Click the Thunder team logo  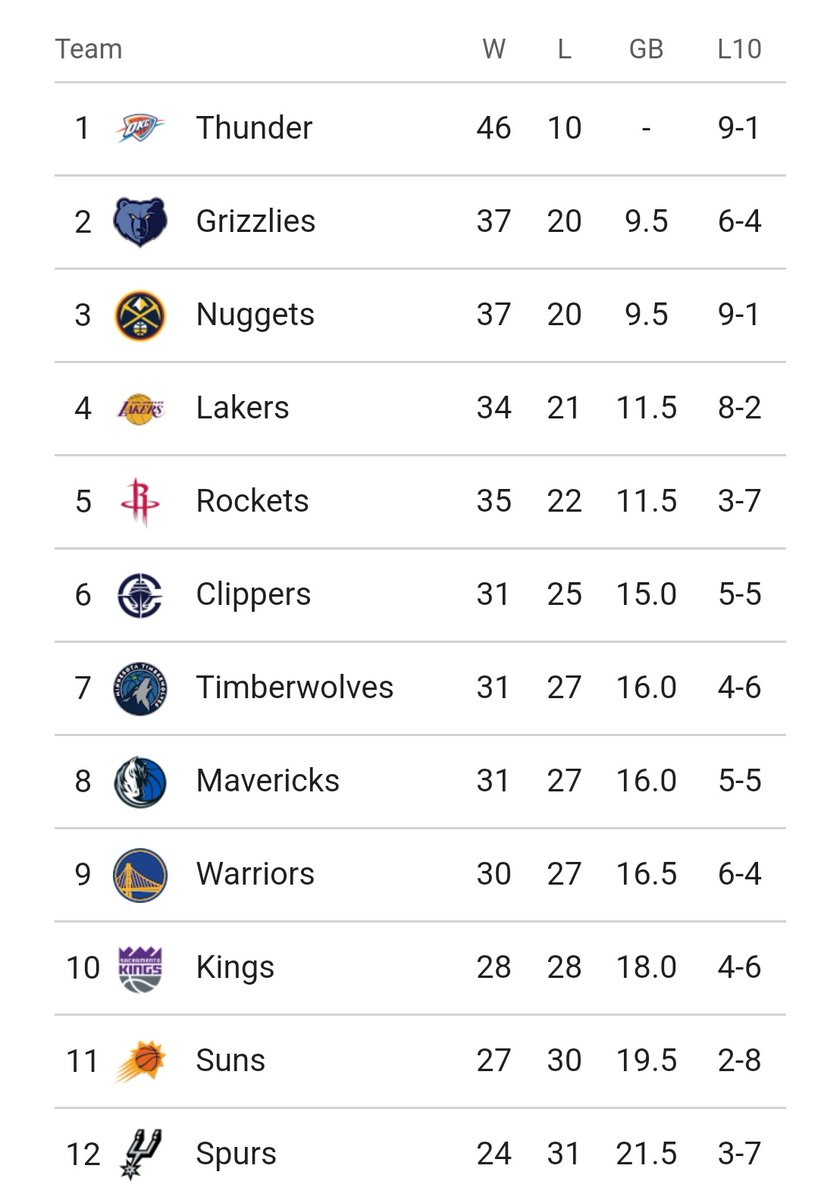tap(140, 128)
